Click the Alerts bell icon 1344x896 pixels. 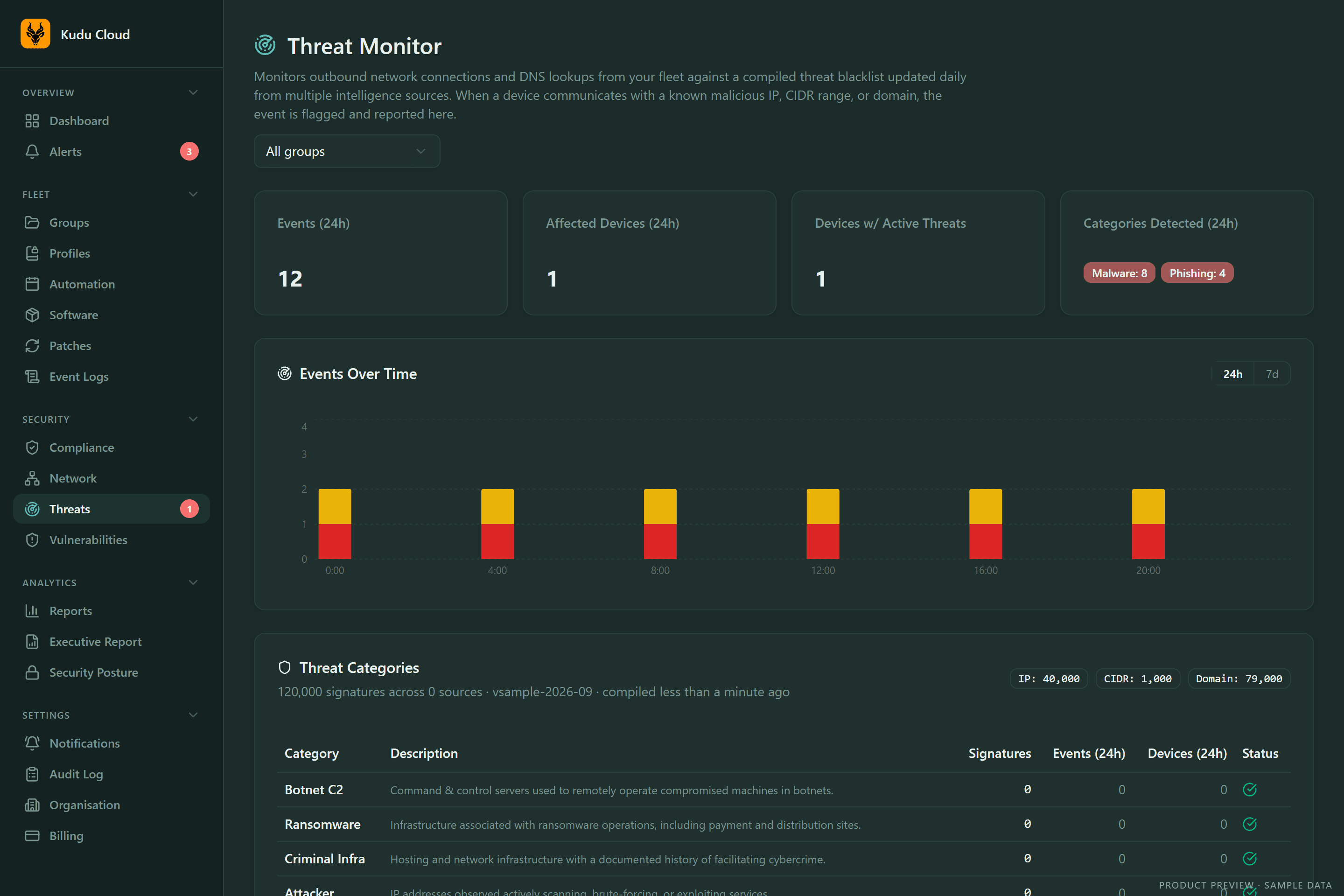point(32,151)
